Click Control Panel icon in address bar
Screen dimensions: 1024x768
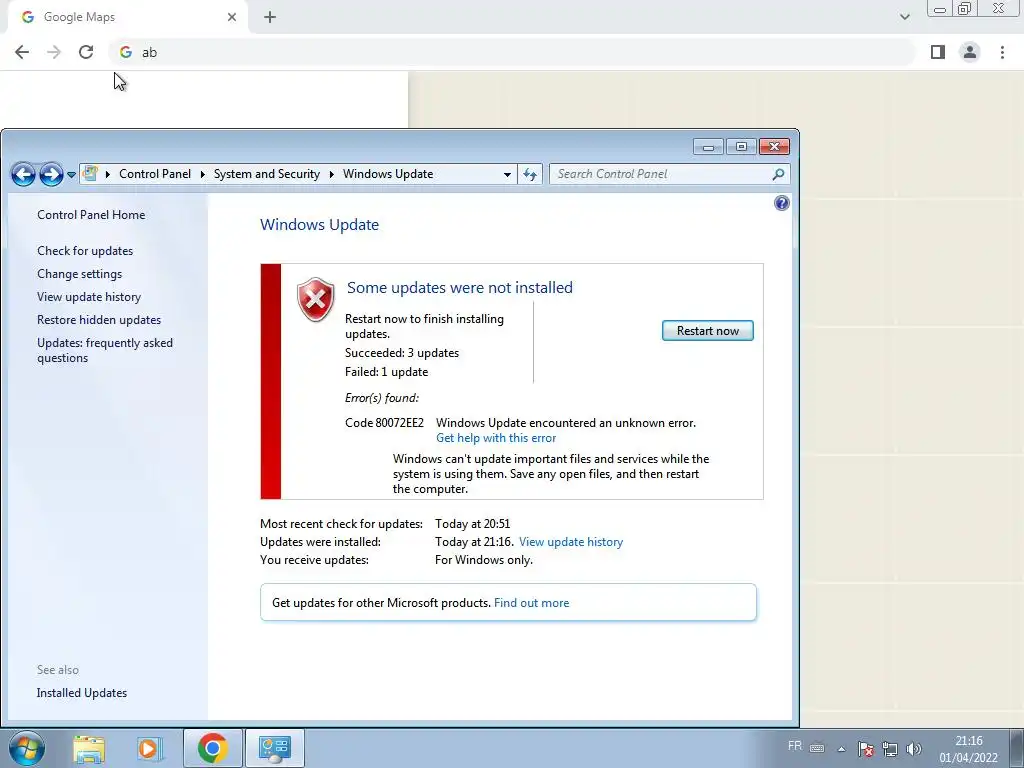tap(91, 174)
